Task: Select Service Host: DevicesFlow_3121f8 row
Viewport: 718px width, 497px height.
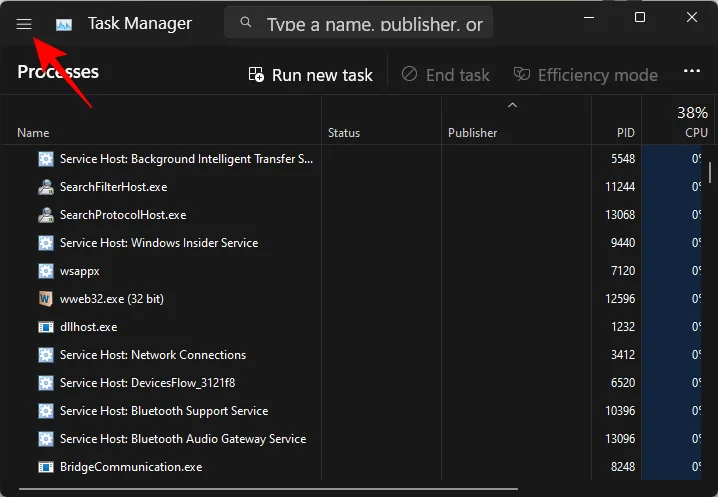Action: coord(351,382)
